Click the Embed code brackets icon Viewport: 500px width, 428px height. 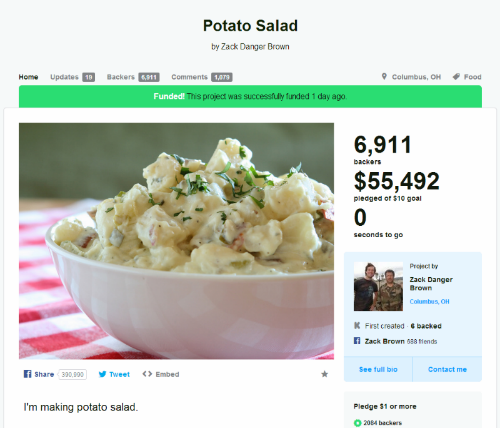(147, 374)
